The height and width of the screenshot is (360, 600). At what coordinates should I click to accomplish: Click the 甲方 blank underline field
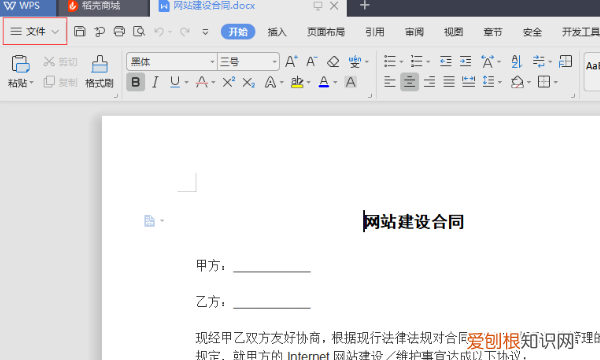click(272, 266)
